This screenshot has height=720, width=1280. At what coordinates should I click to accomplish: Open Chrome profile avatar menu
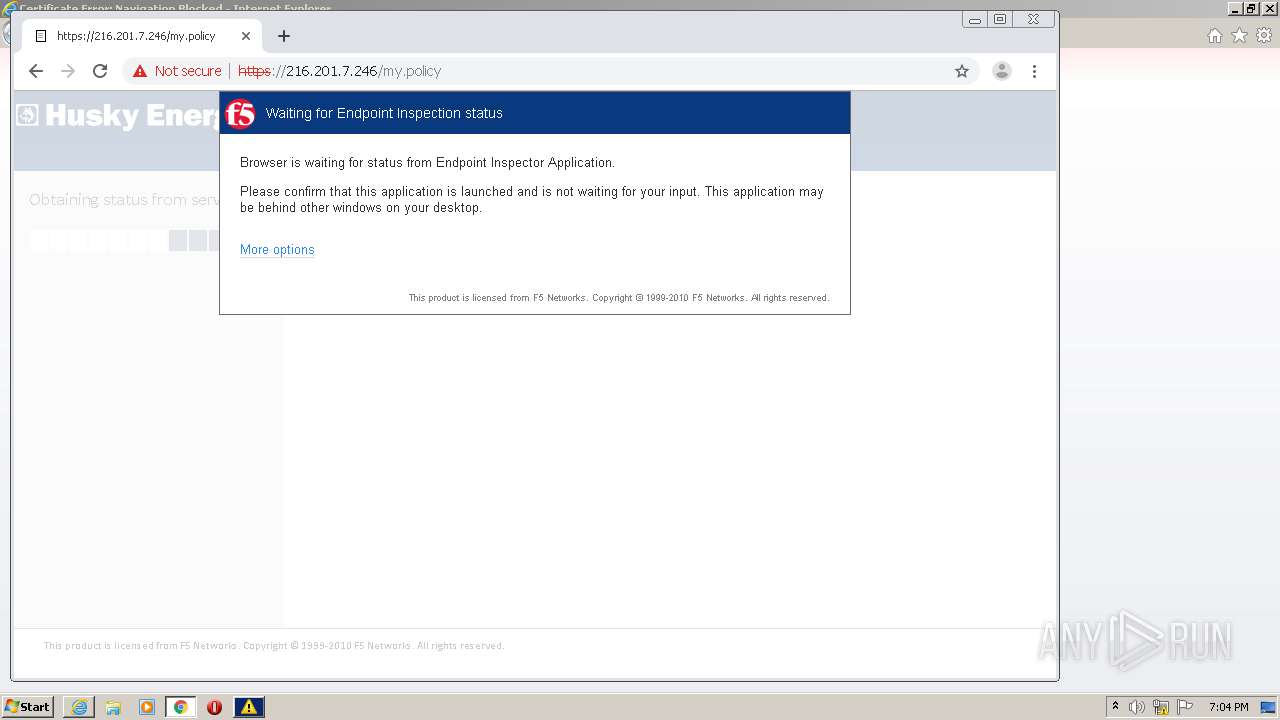[x=1002, y=71]
